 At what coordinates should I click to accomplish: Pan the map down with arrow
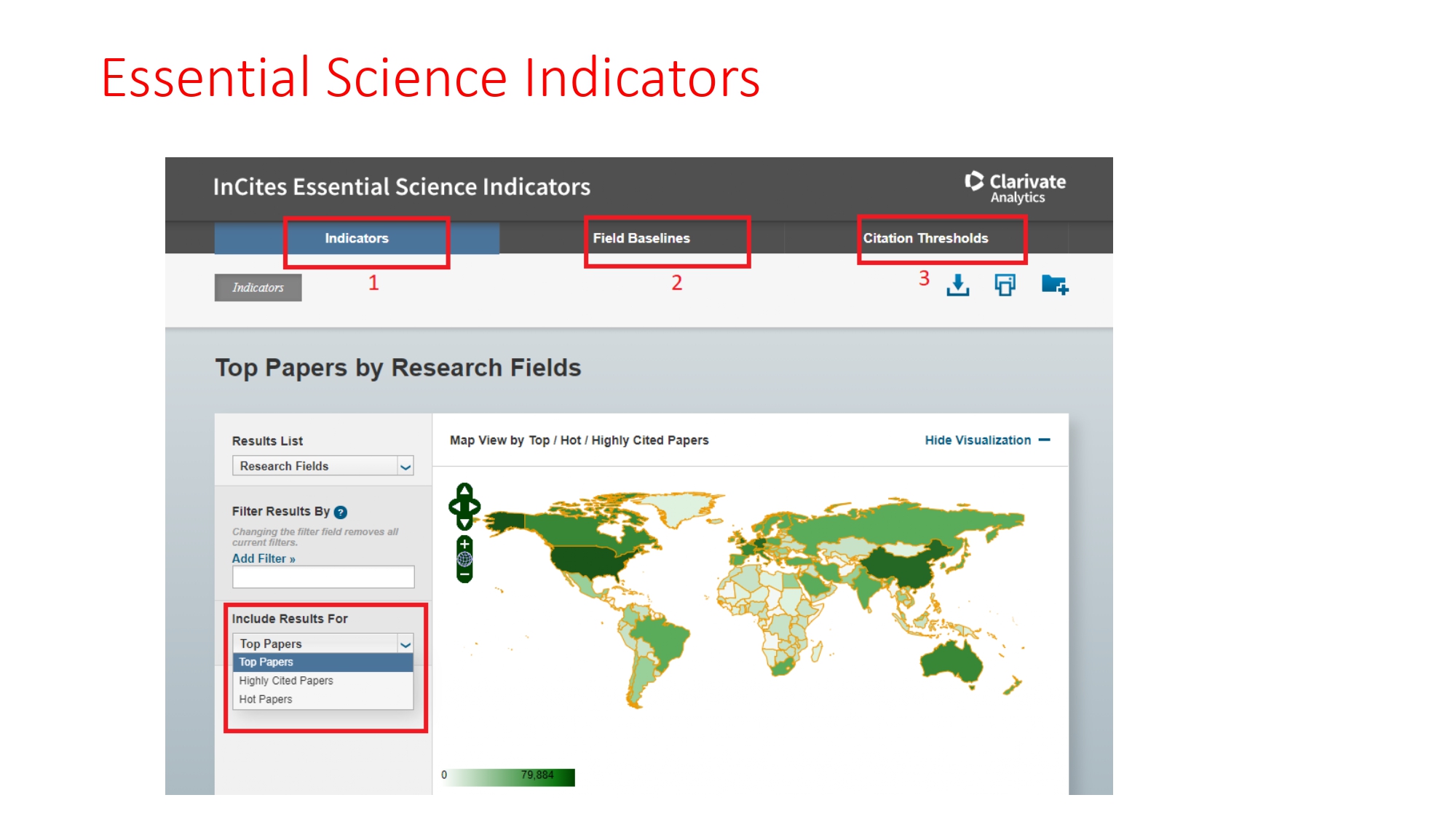[x=464, y=523]
